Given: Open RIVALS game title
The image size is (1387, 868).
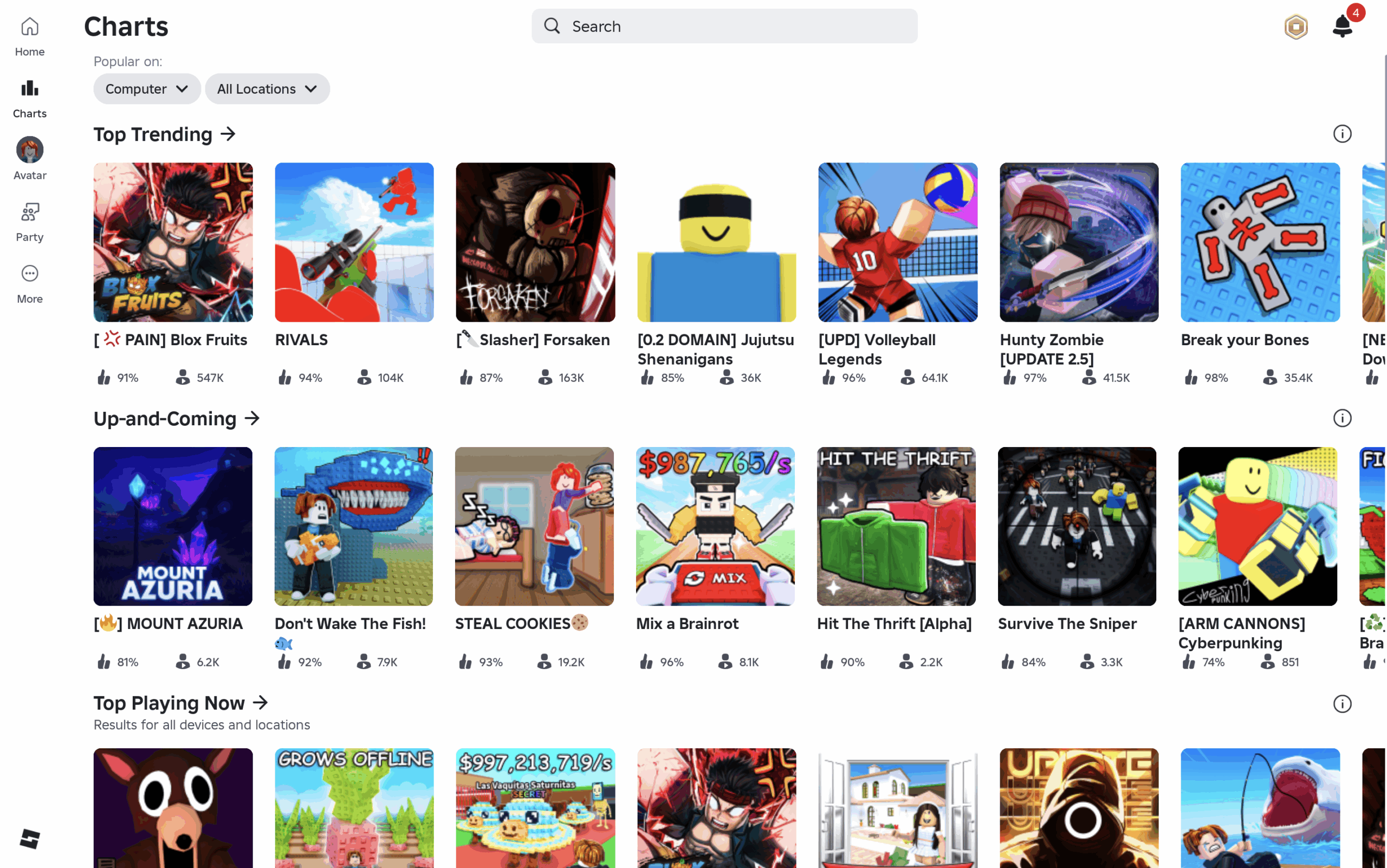Looking at the screenshot, I should [x=301, y=340].
